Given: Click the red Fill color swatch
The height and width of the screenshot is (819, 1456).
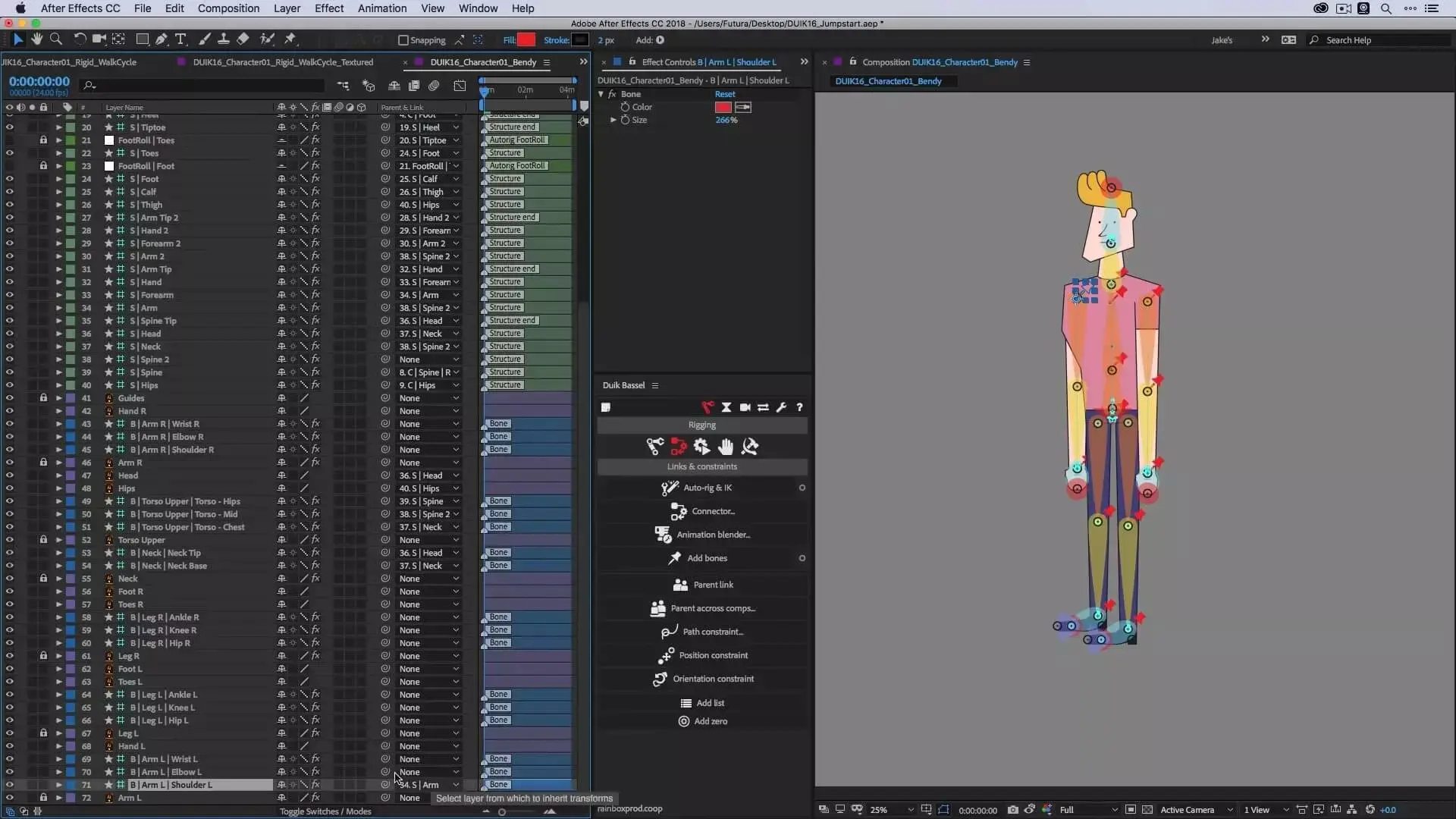Looking at the screenshot, I should click(526, 40).
